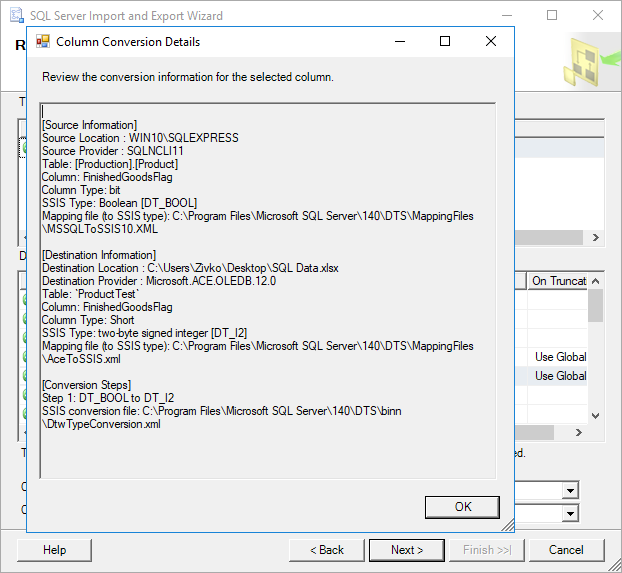Click the [Destination Information] heading
The height and width of the screenshot is (573, 622).
(99, 255)
